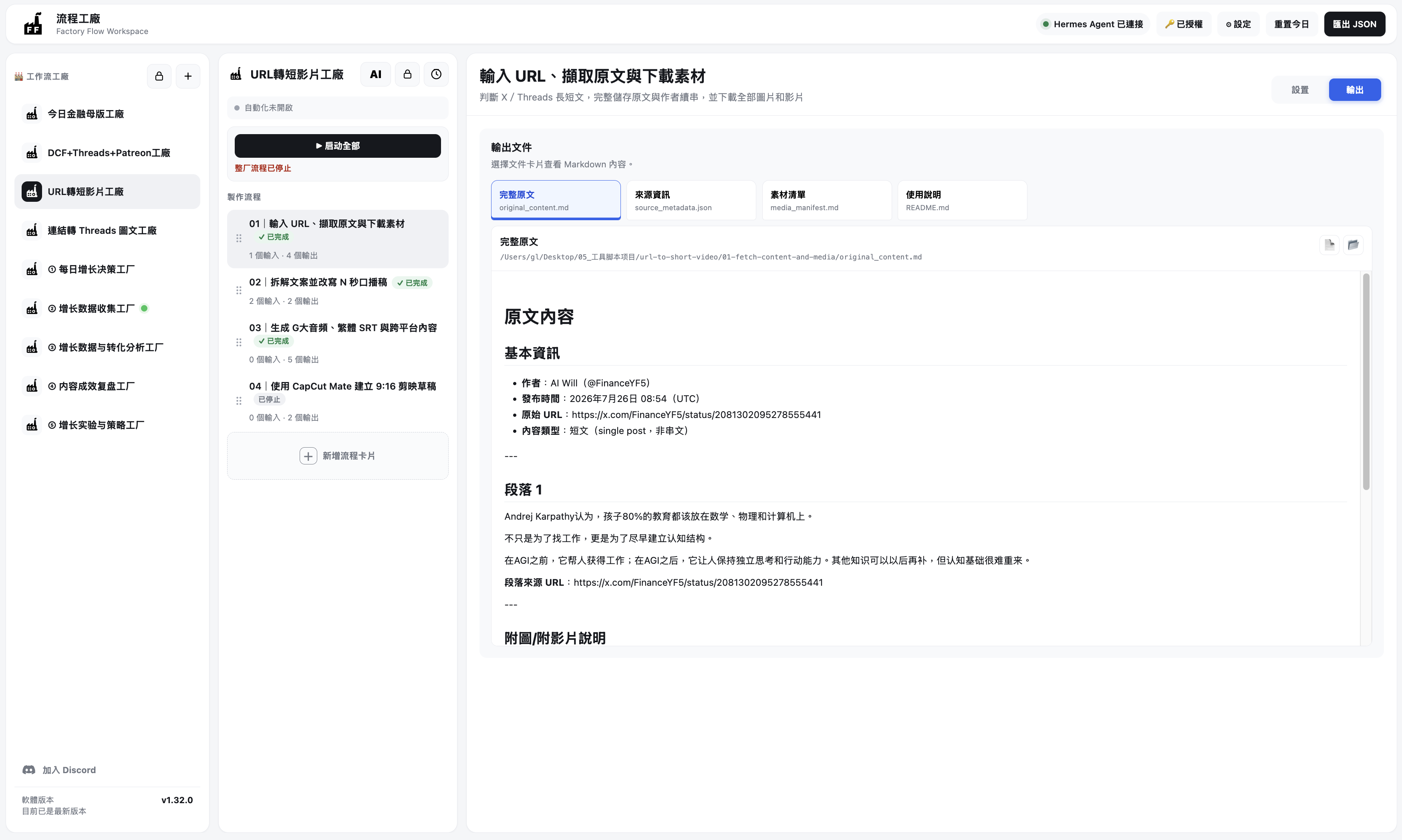This screenshot has width=1402, height=840.
Task: Click the 整厂流程已停止 status text
Action: point(263,168)
